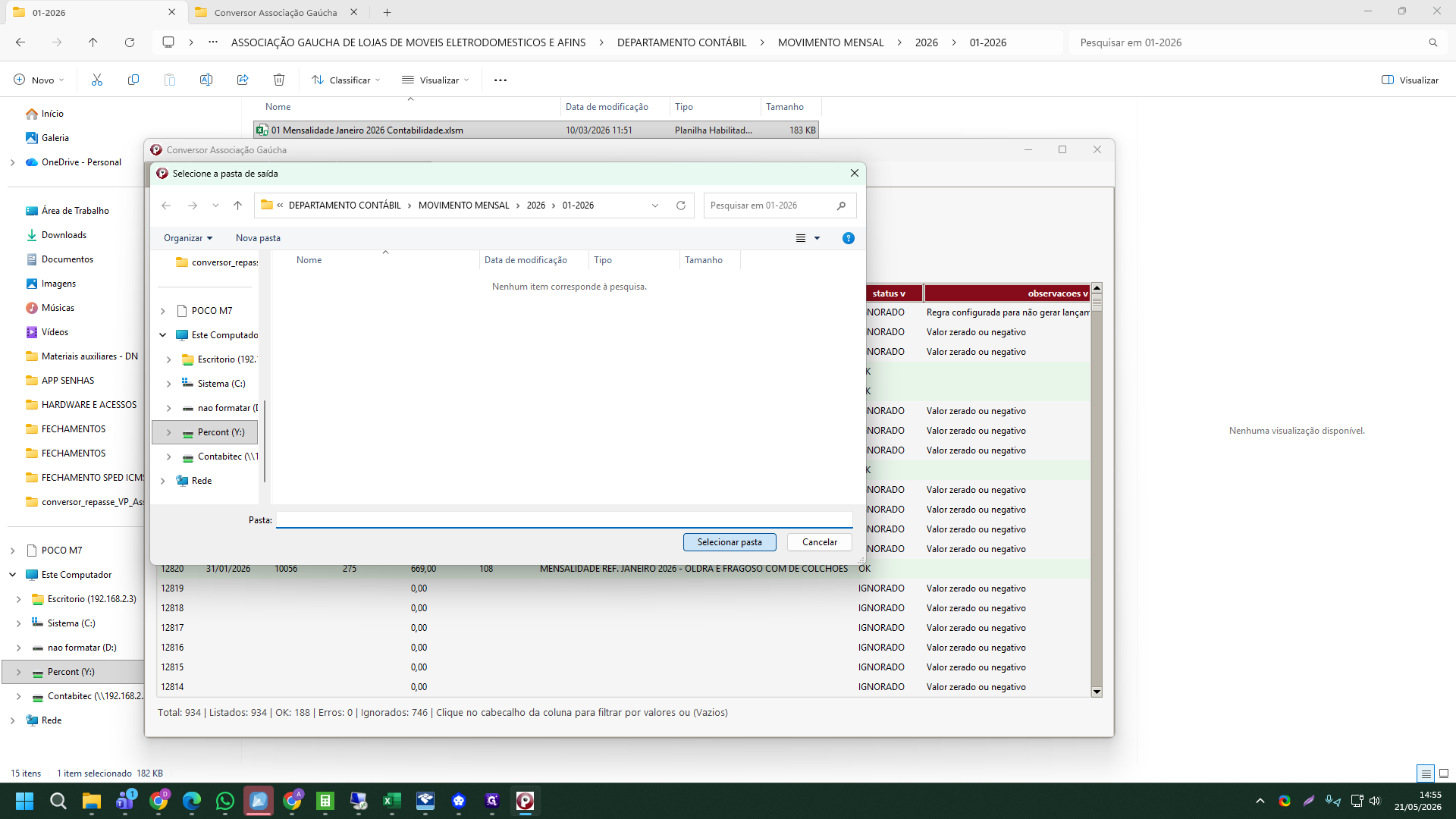1456x819 pixels.
Task: Expand OneDrive - Personal in Explorer sidebar
Action: click(x=12, y=162)
